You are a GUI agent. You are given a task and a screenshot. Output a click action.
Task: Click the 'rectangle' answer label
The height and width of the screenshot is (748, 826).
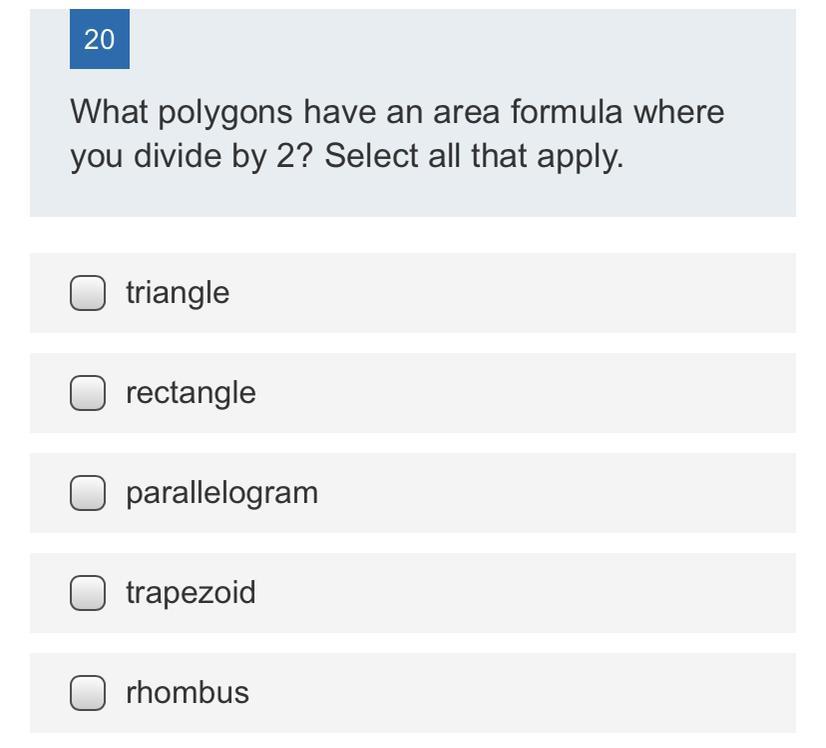pos(190,393)
